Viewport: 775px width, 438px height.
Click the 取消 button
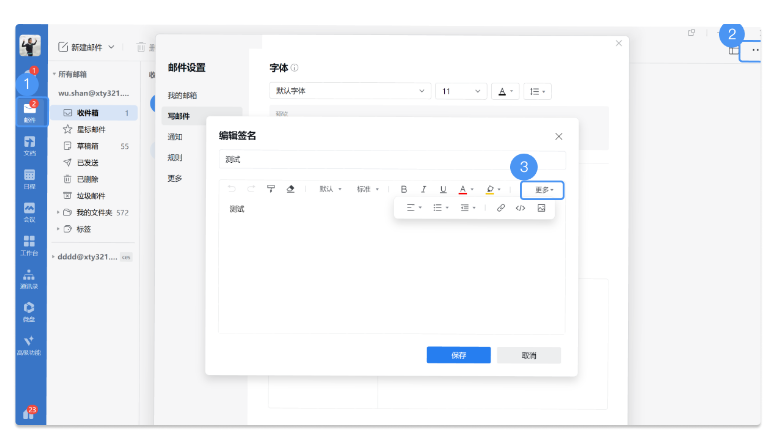pyautogui.click(x=529, y=355)
